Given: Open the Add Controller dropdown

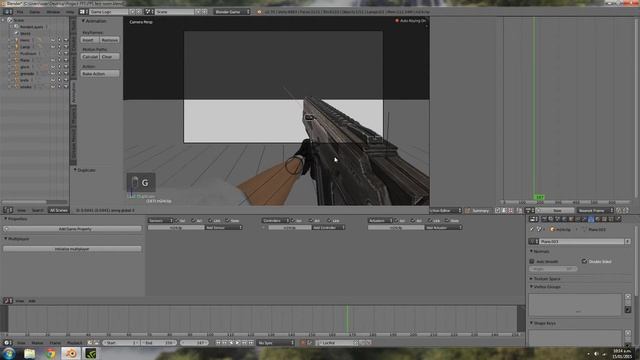Looking at the screenshot, I should coord(328,228).
